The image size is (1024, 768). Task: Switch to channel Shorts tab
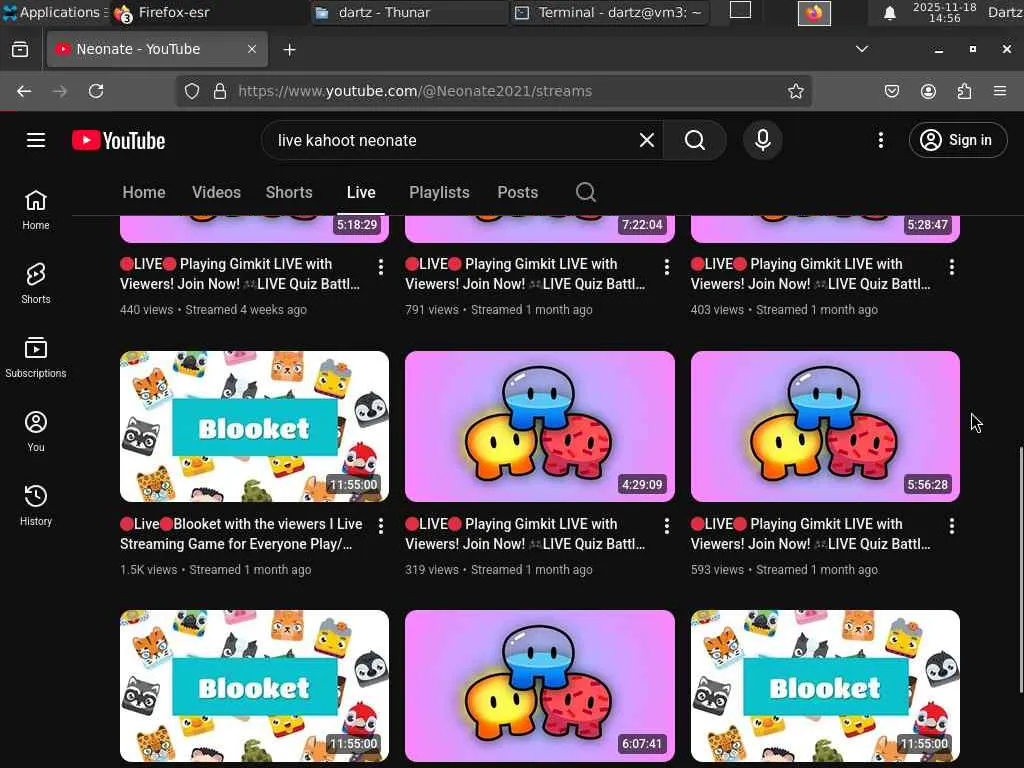(x=289, y=192)
